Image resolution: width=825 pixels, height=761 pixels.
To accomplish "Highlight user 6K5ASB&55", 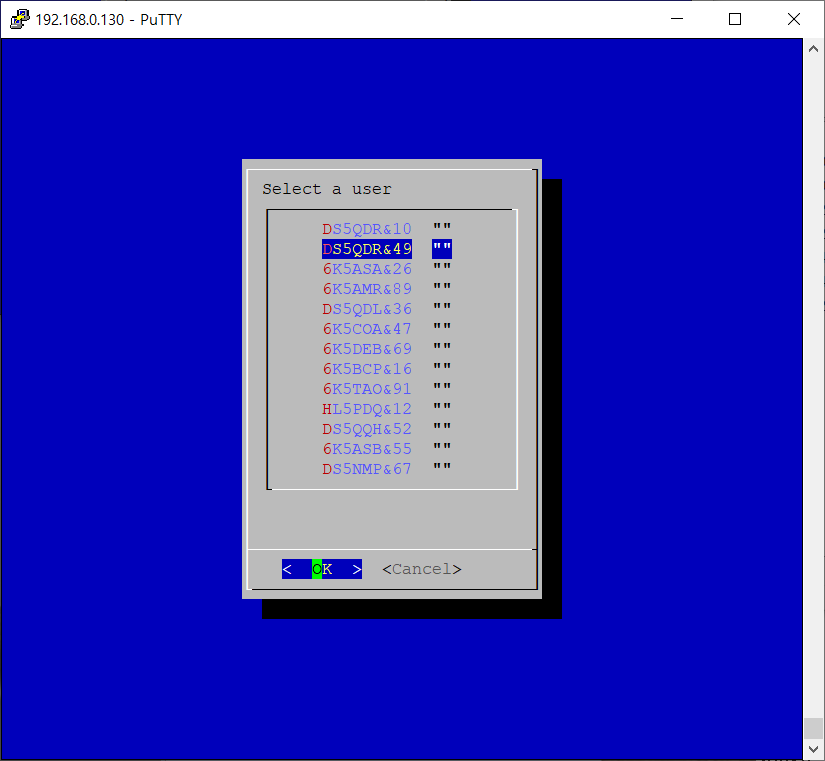I will [x=367, y=449].
